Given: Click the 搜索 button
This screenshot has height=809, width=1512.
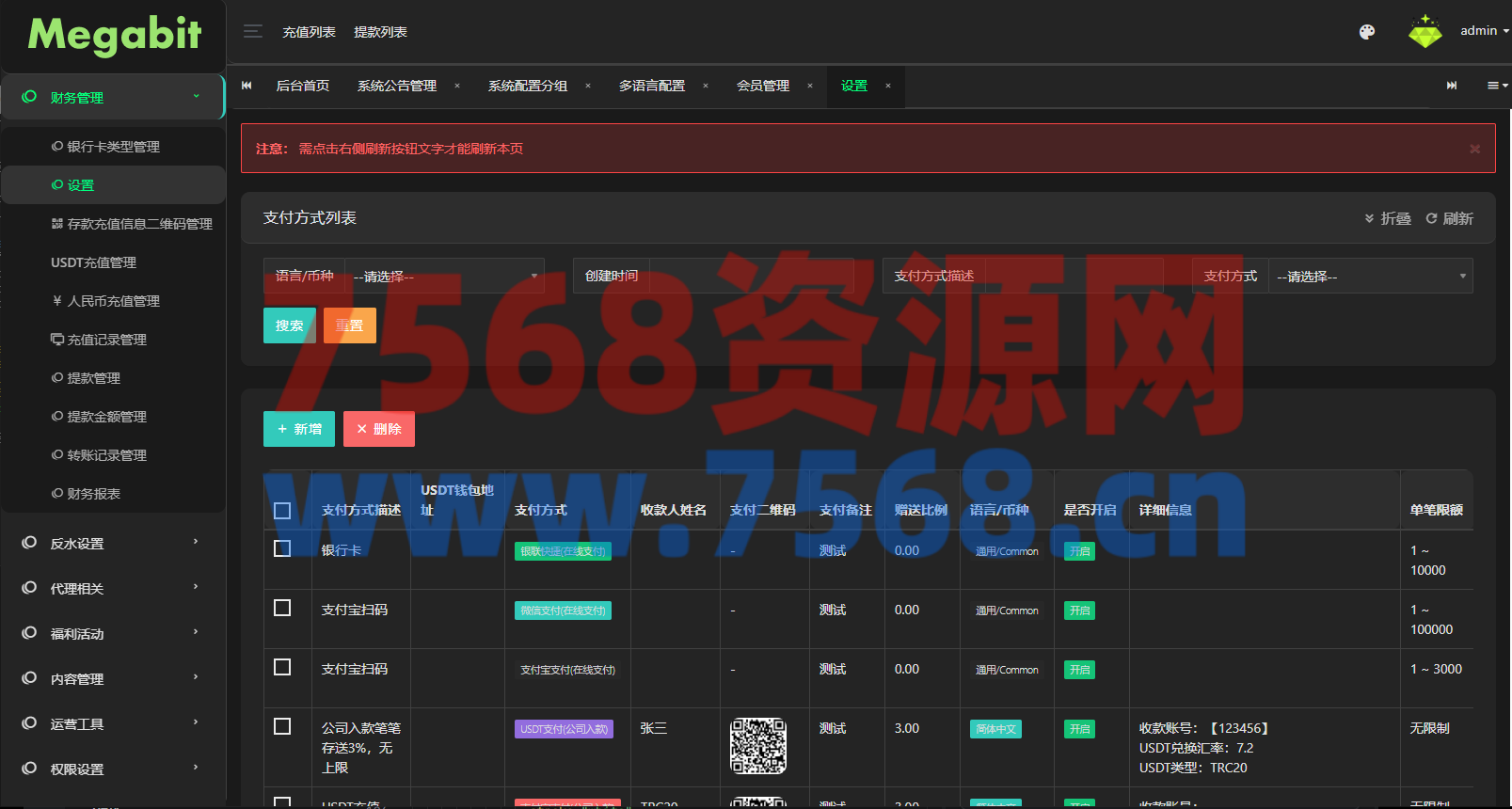Looking at the screenshot, I should [x=289, y=325].
